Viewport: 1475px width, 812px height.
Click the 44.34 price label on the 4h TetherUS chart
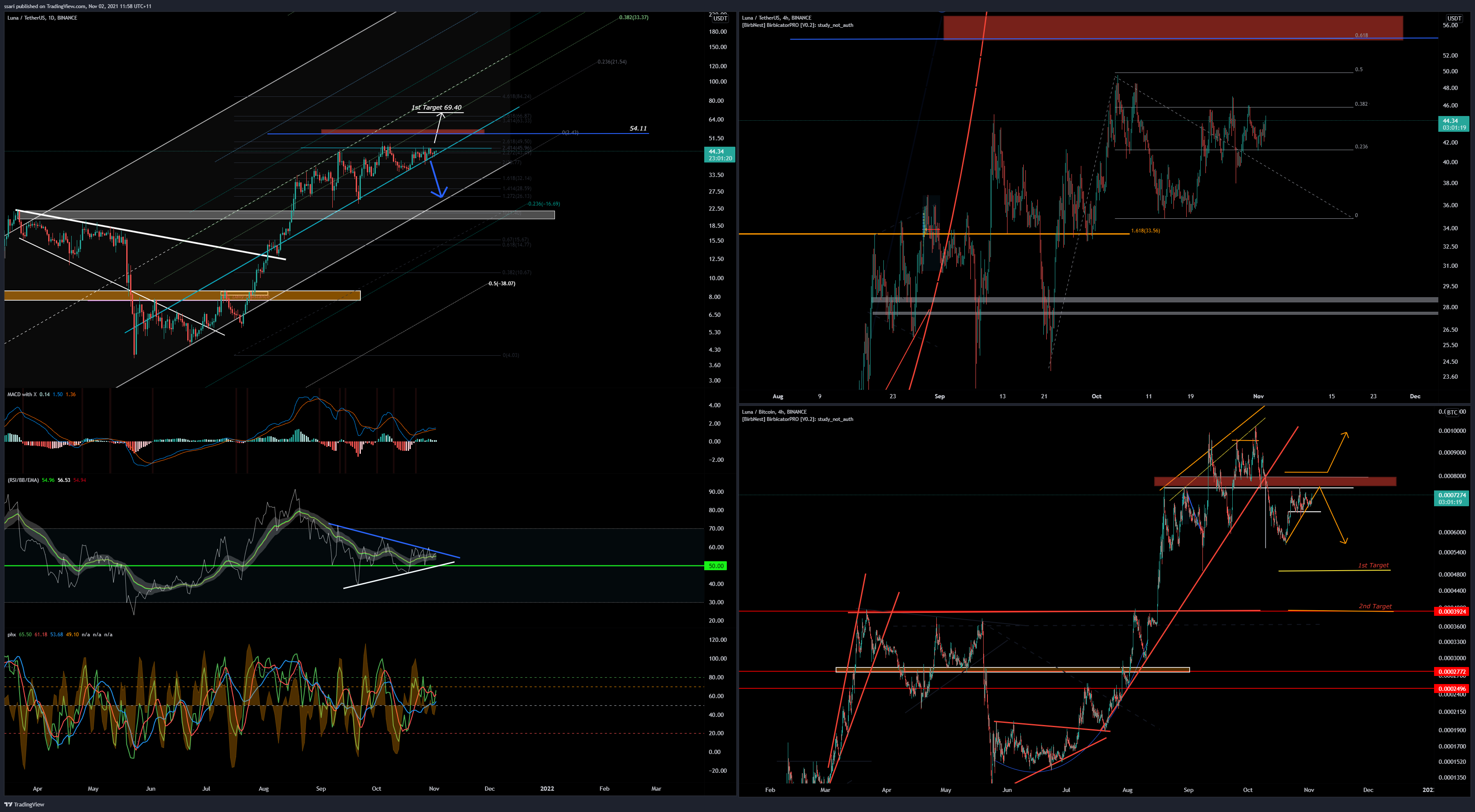(1454, 124)
